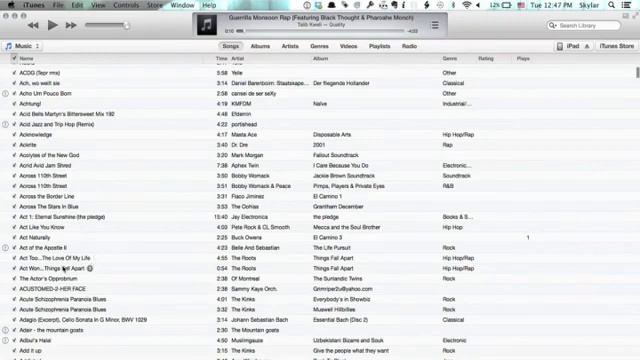Click the Next track fast-forward button
This screenshot has width=640, height=360.
(71, 25)
